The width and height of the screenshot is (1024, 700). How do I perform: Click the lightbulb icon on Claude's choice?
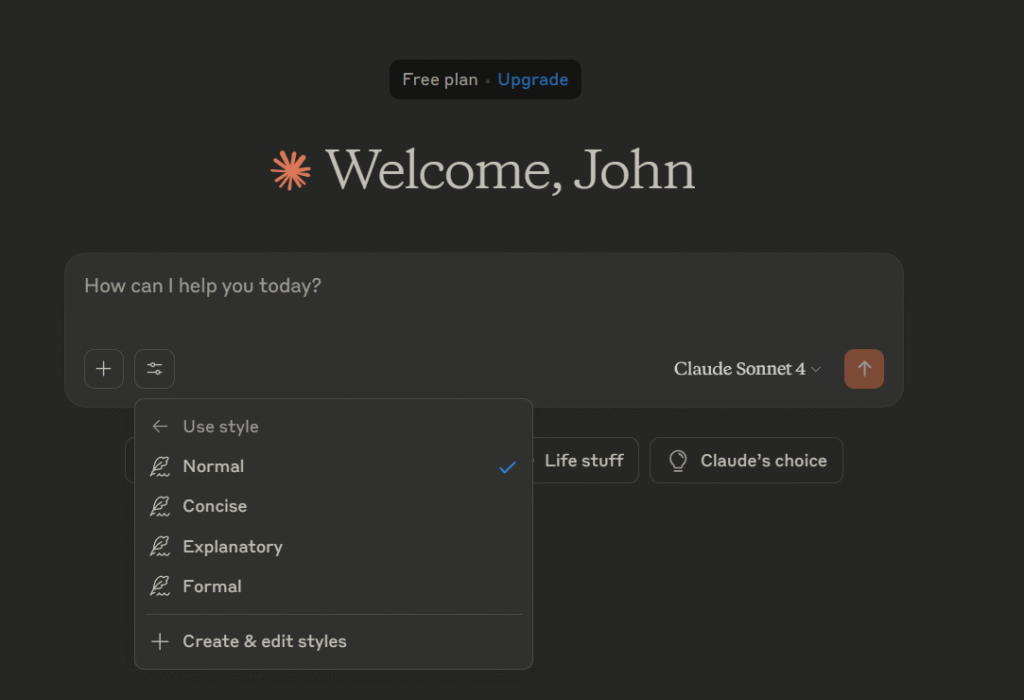678,460
